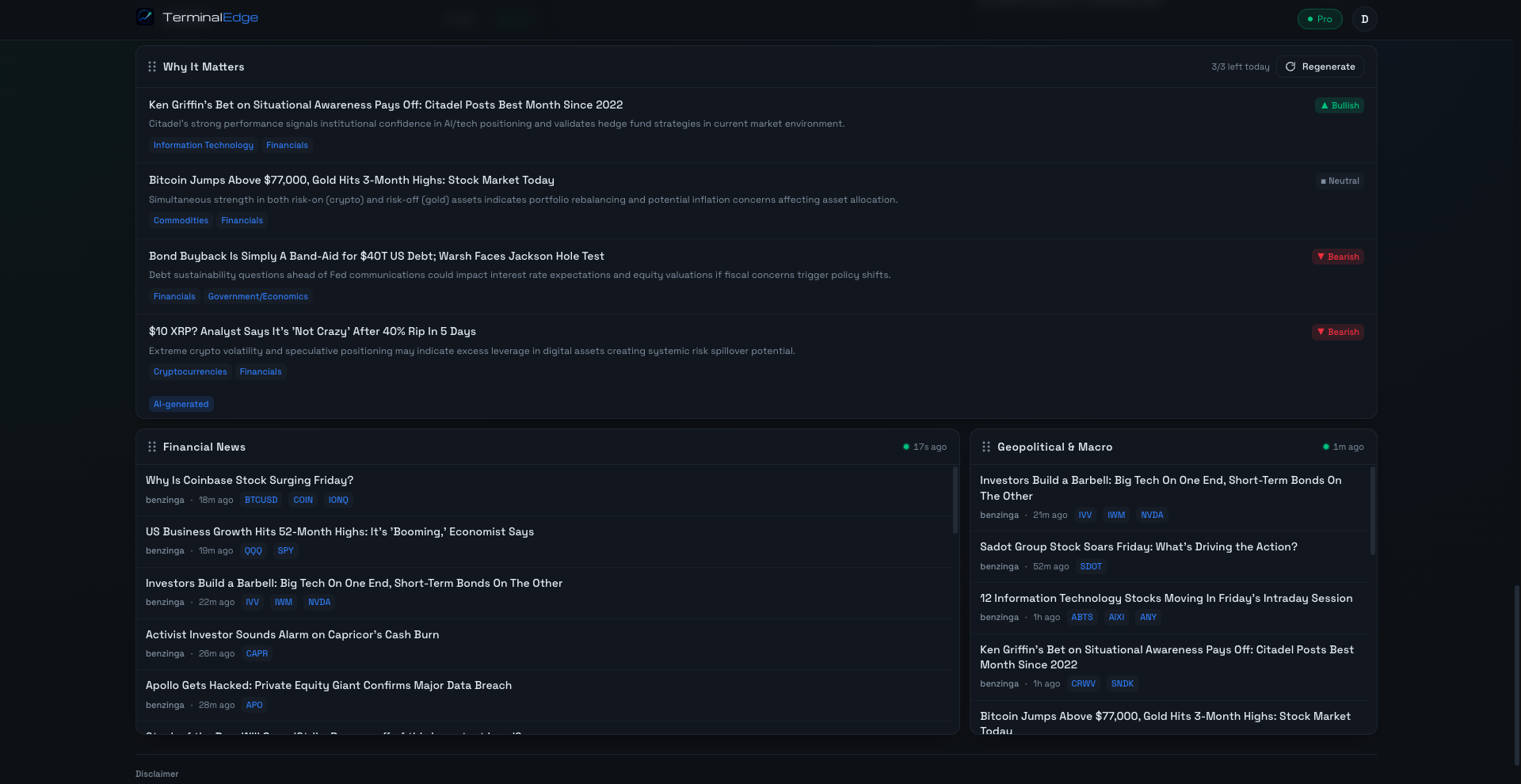Click the Pro plan badge
This screenshot has width=1521, height=784.
click(1320, 19)
